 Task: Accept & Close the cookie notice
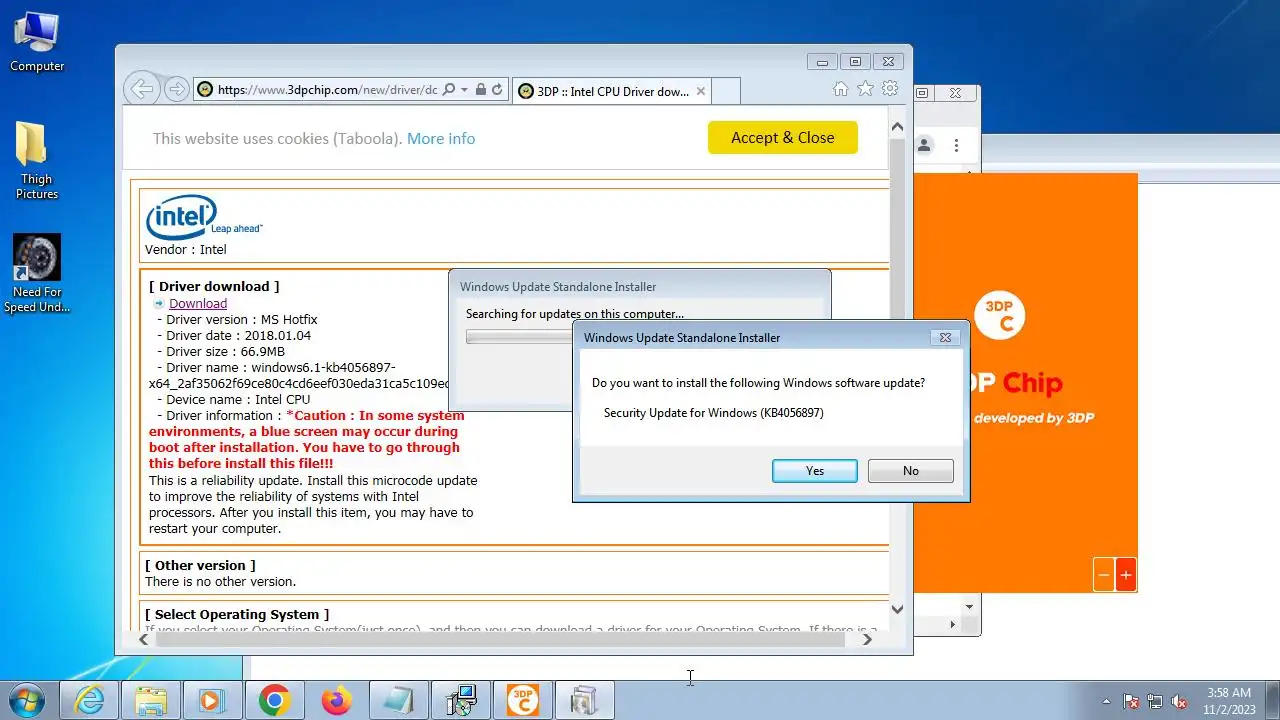tap(782, 138)
